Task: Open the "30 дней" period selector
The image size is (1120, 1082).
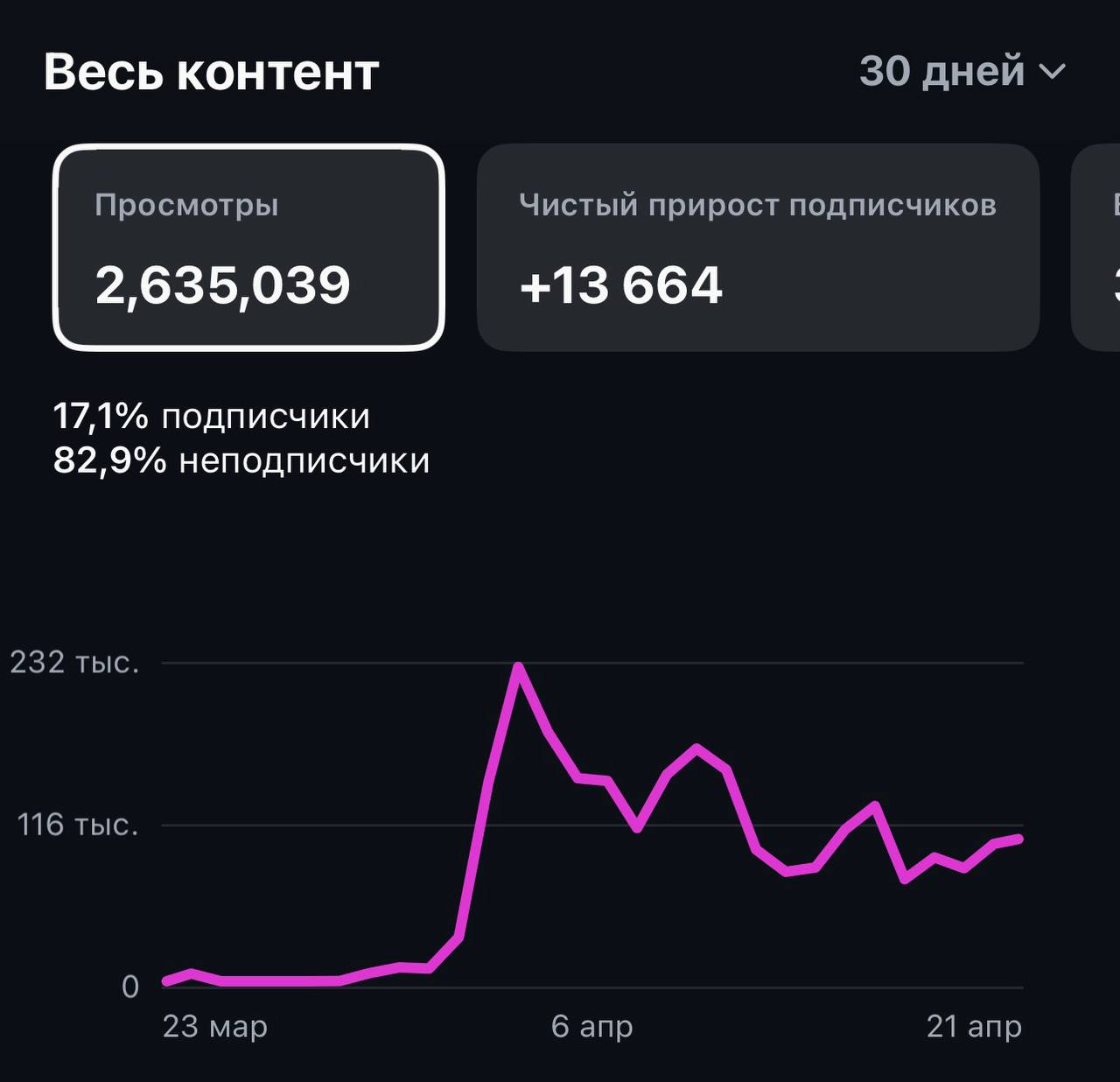Action: pos(943,72)
